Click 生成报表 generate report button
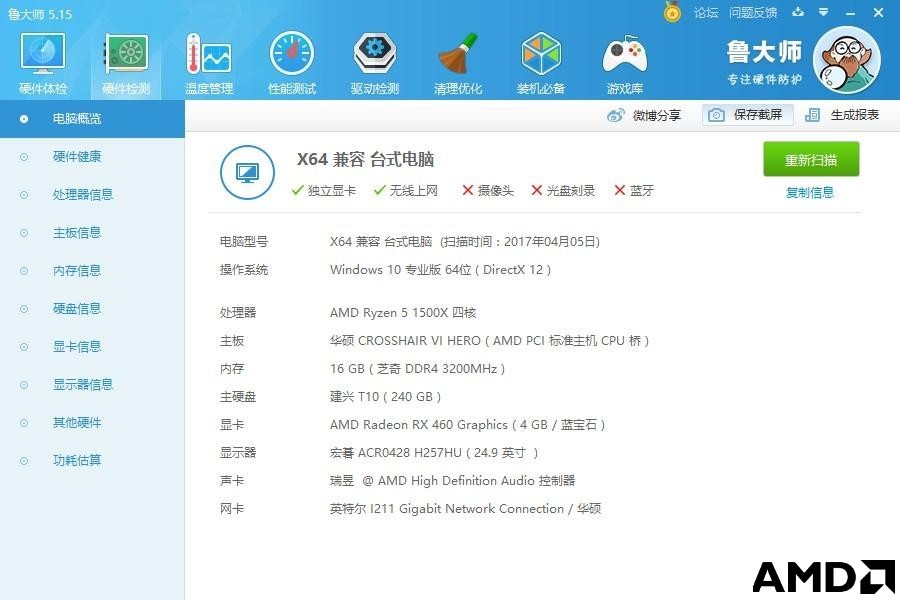 pyautogui.click(x=842, y=115)
